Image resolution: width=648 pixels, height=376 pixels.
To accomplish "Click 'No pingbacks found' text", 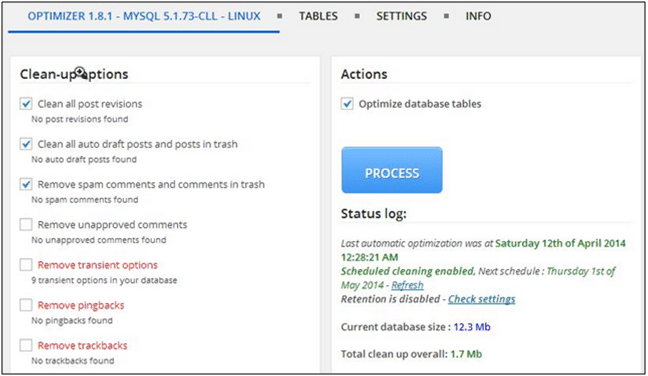I will coord(72,320).
